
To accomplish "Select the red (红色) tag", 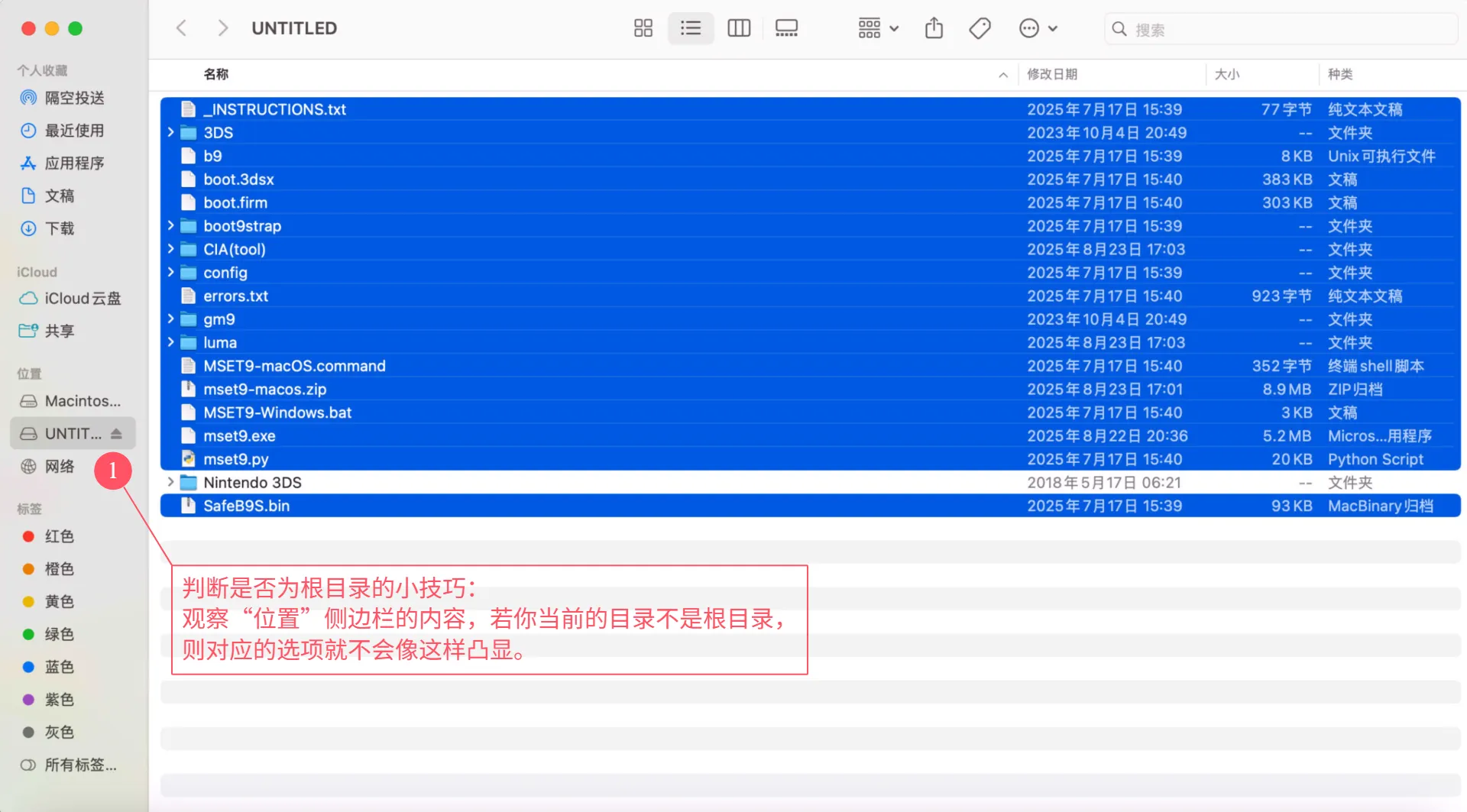I will click(59, 536).
